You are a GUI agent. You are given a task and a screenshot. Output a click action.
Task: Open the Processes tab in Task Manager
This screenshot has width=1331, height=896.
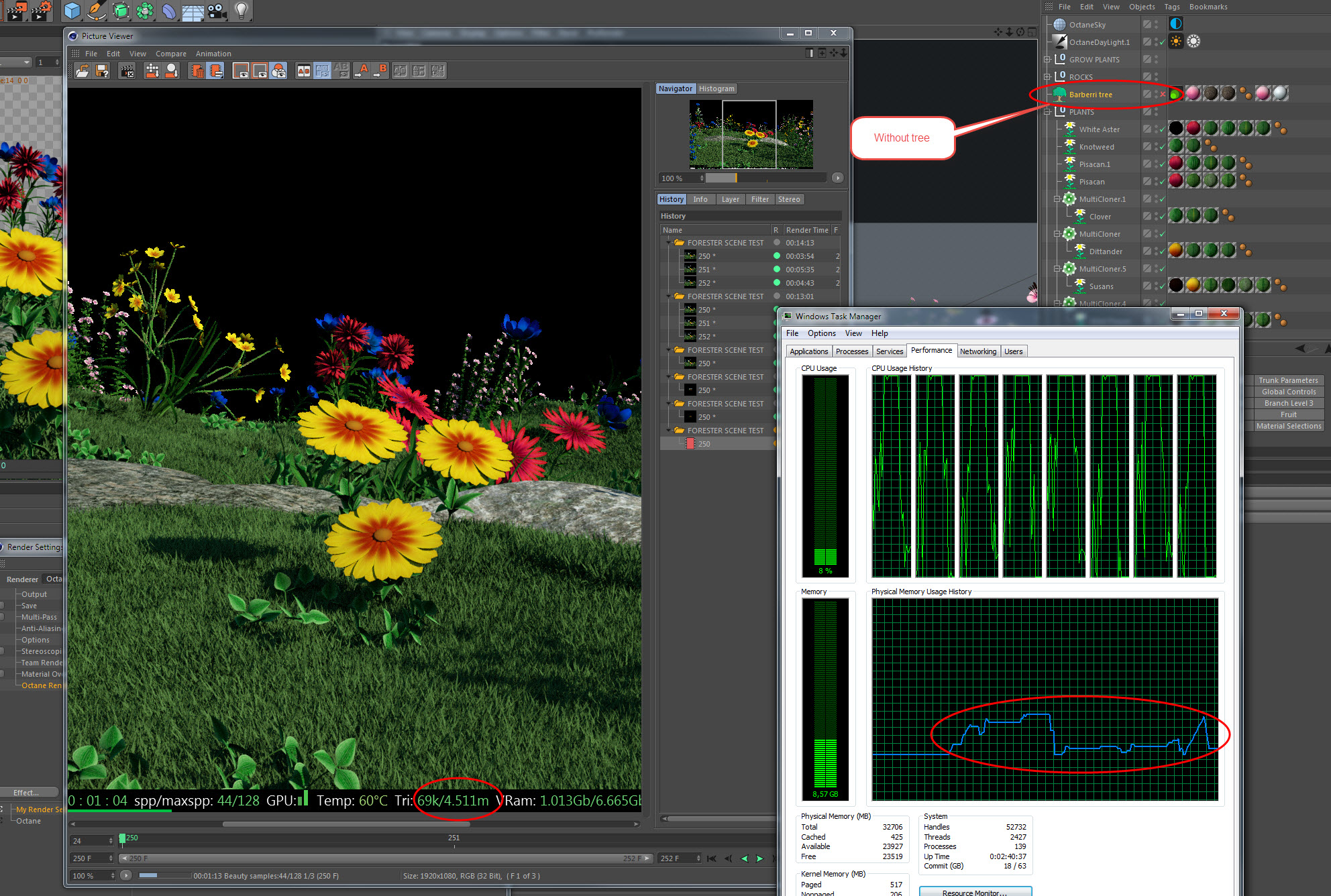(851, 351)
